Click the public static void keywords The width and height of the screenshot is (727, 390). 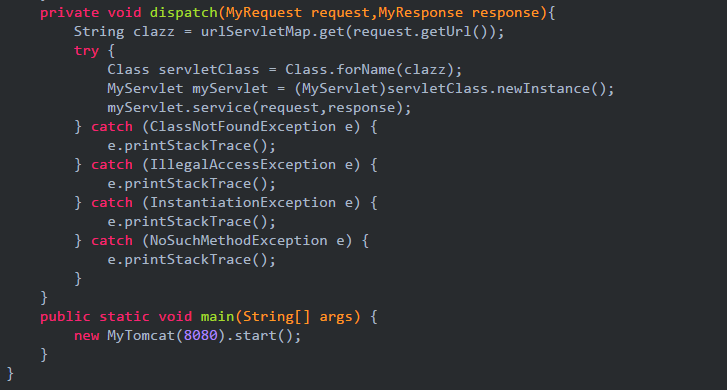coord(116,317)
